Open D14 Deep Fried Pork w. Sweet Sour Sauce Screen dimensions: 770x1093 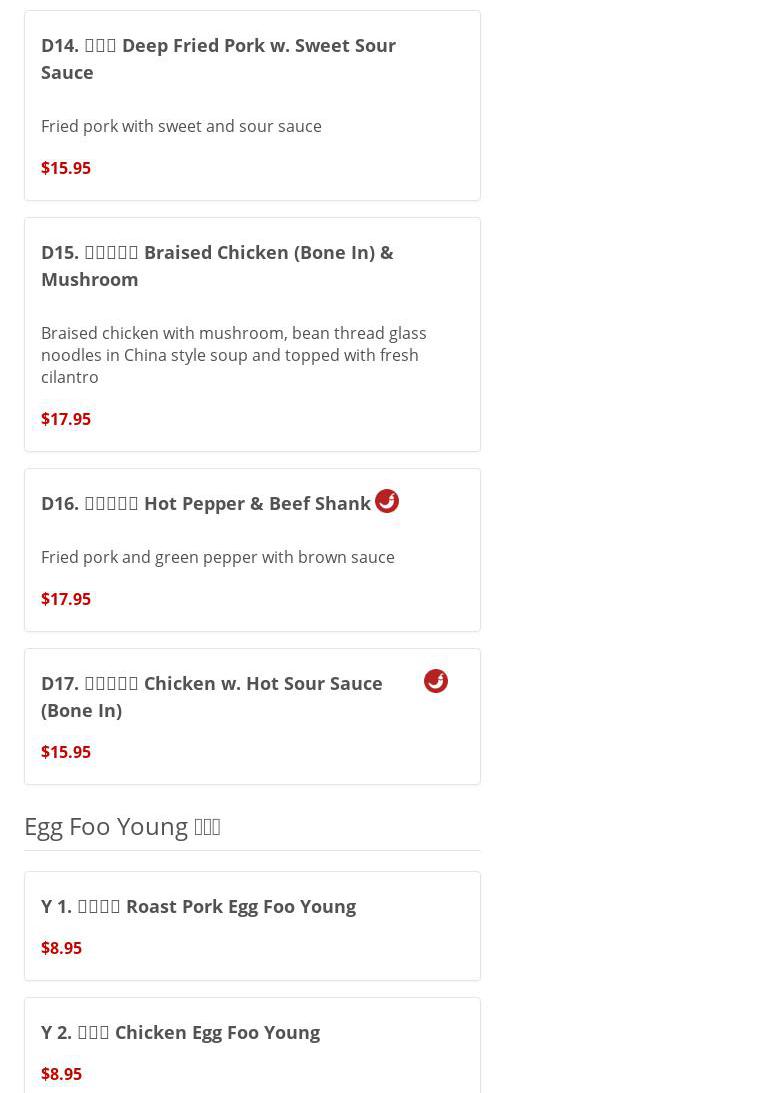[218, 58]
